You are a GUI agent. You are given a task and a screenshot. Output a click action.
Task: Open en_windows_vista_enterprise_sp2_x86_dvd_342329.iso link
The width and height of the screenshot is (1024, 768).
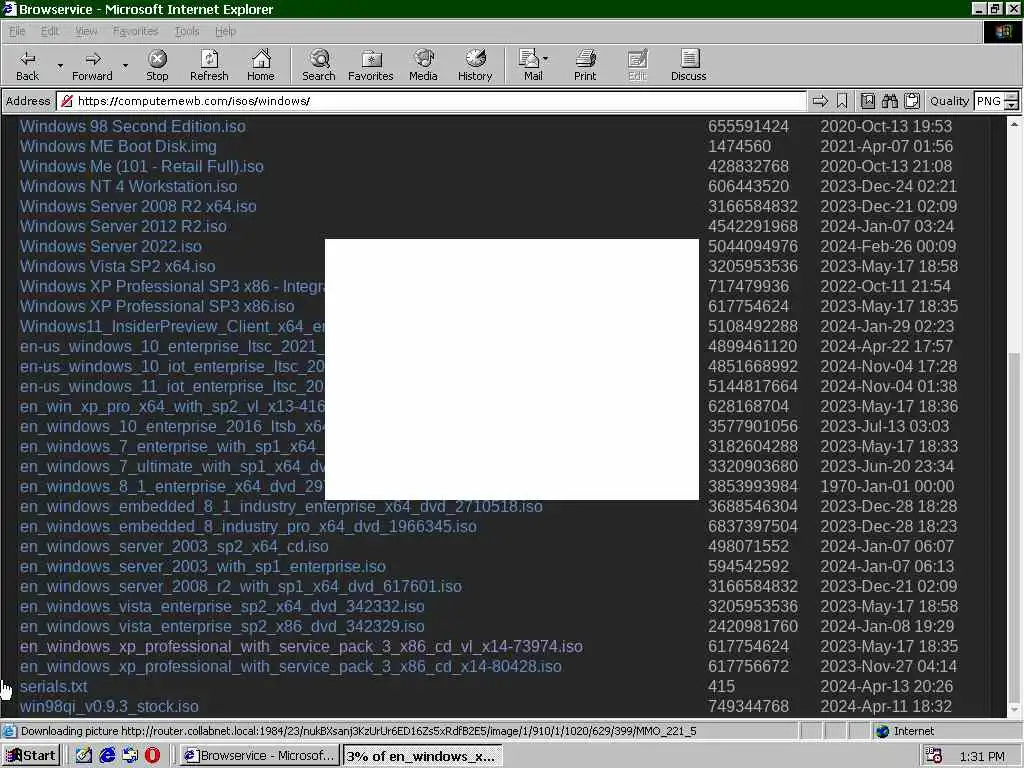tap(222, 627)
